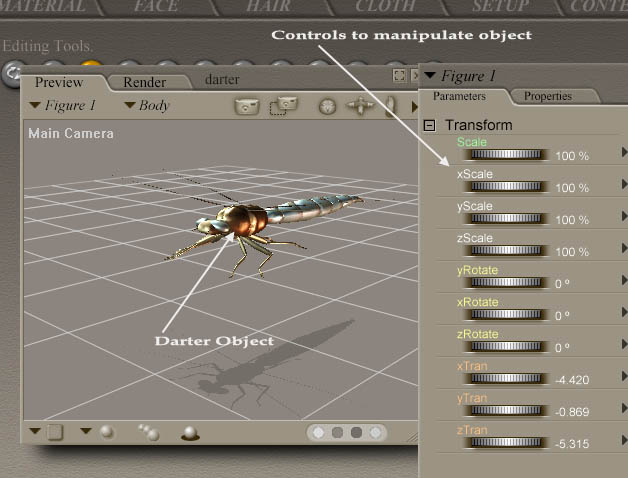Click the sphere with ground shadow icon
Screen dimensions: 628x478
tap(190, 434)
